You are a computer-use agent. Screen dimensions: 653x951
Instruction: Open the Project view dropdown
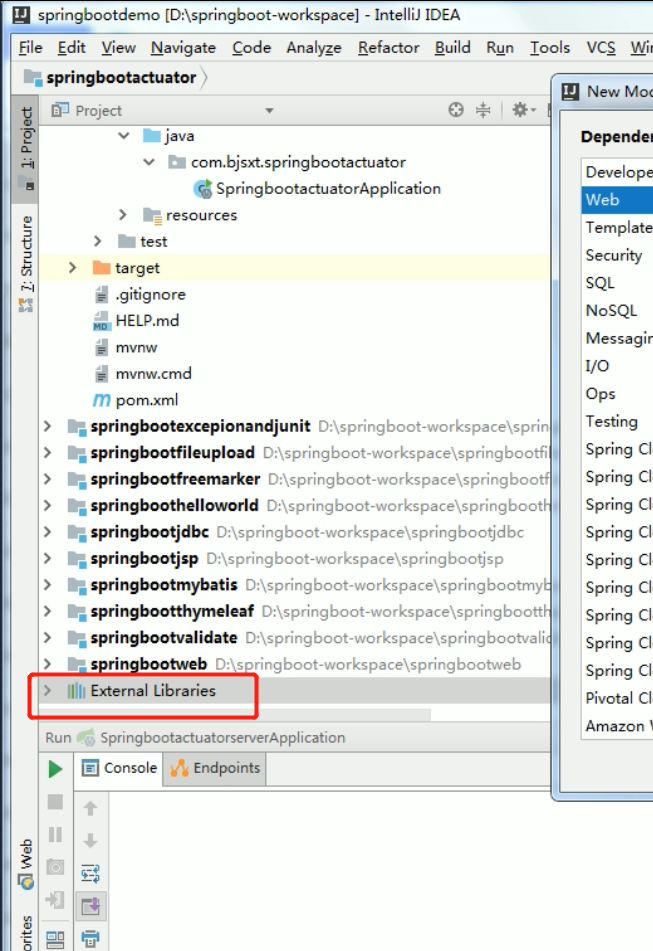click(269, 110)
